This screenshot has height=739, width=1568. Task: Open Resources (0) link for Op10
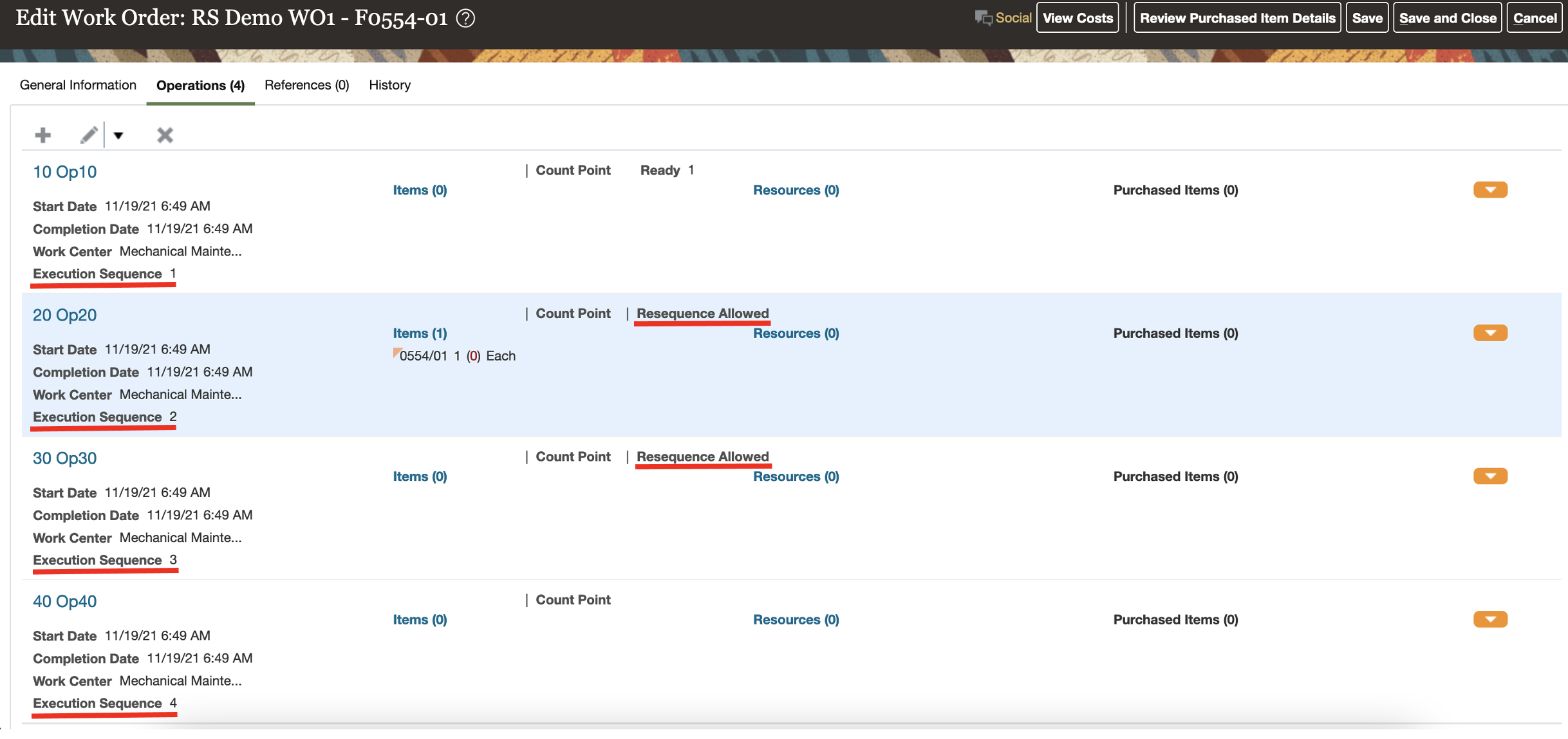796,190
